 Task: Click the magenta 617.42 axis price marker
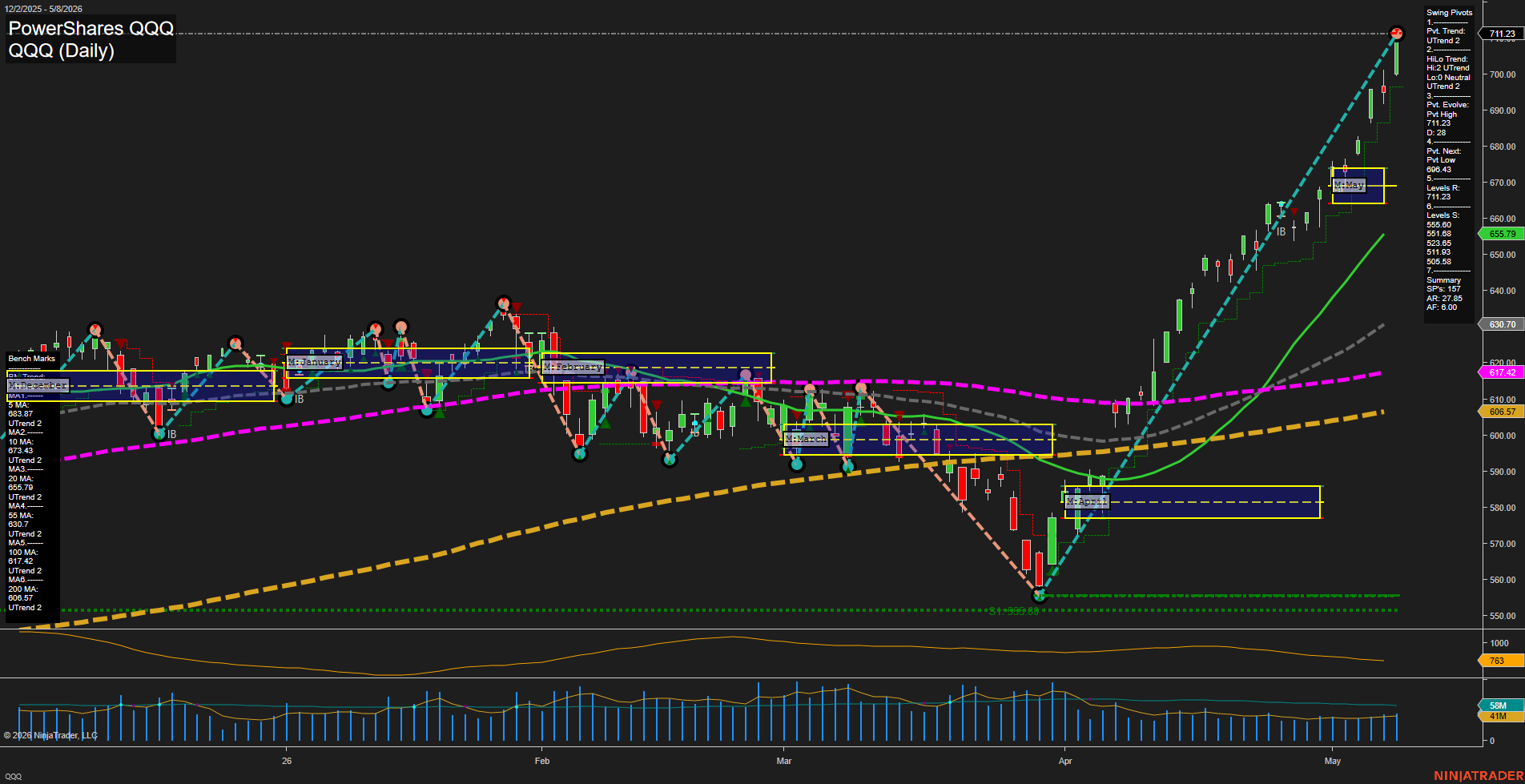1502,372
